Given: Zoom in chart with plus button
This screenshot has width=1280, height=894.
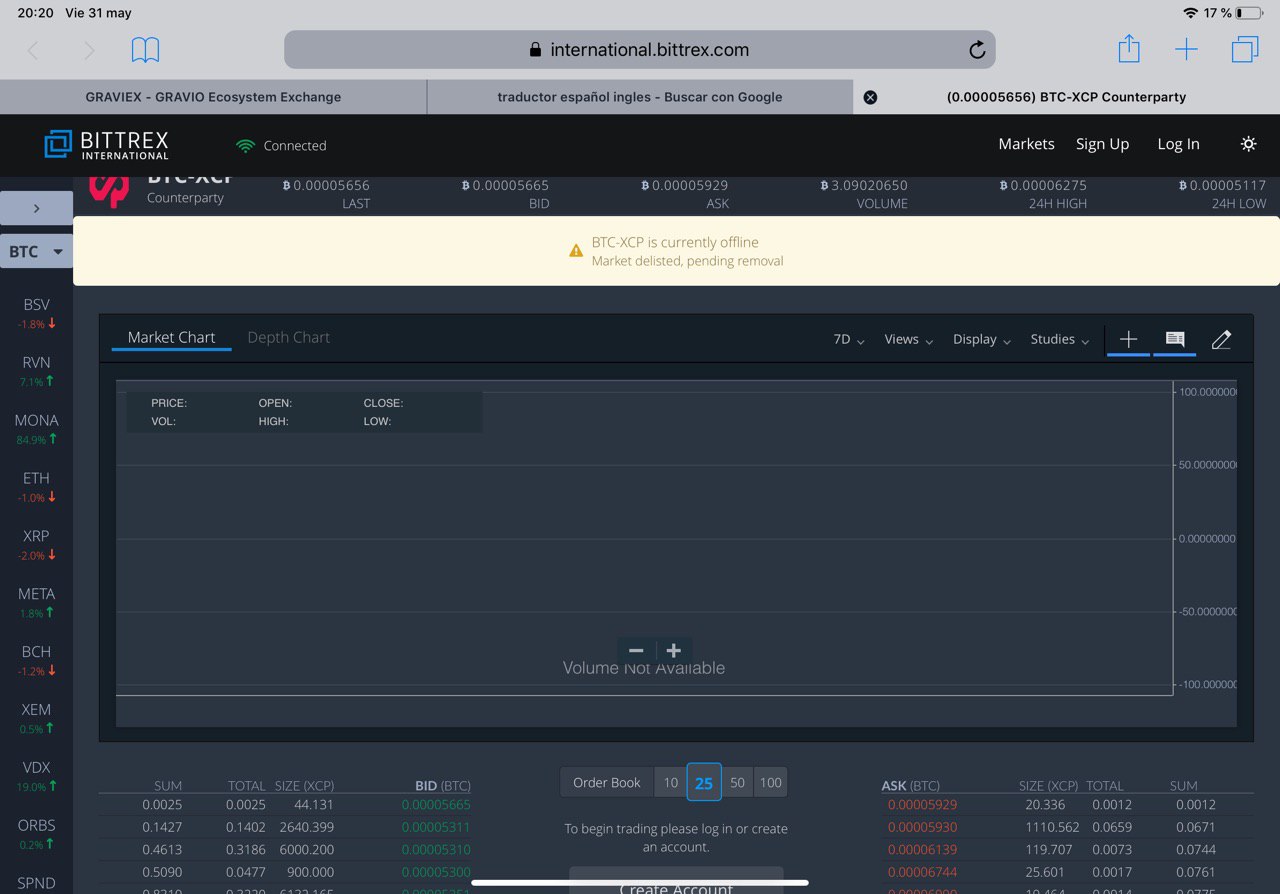Looking at the screenshot, I should pyautogui.click(x=674, y=651).
